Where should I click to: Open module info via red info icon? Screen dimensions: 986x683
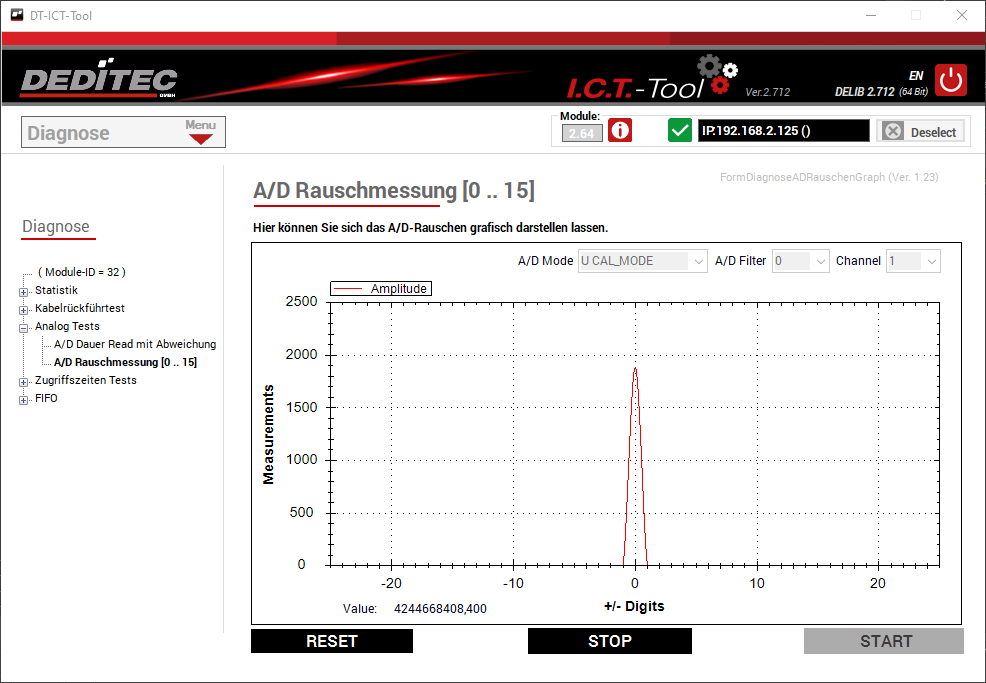click(x=620, y=131)
